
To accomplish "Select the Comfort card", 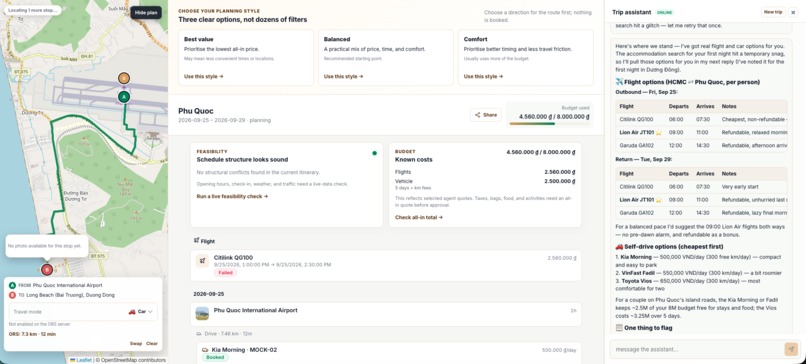I will pyautogui.click(x=525, y=58).
